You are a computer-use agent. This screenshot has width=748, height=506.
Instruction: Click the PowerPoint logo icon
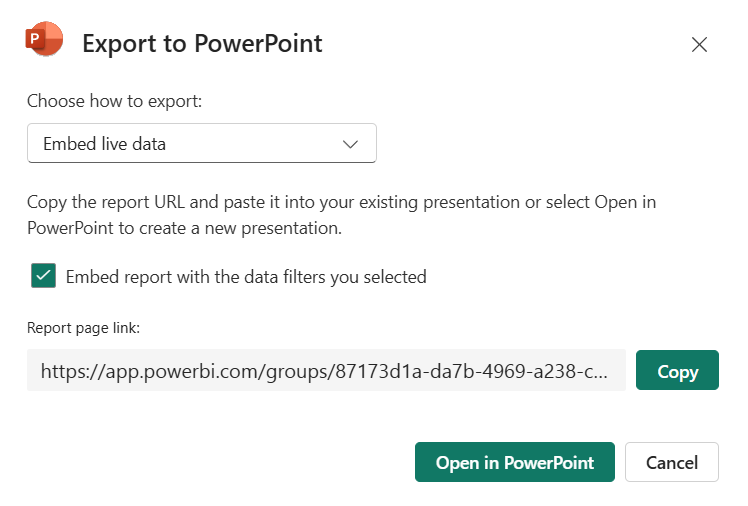pyautogui.click(x=44, y=40)
